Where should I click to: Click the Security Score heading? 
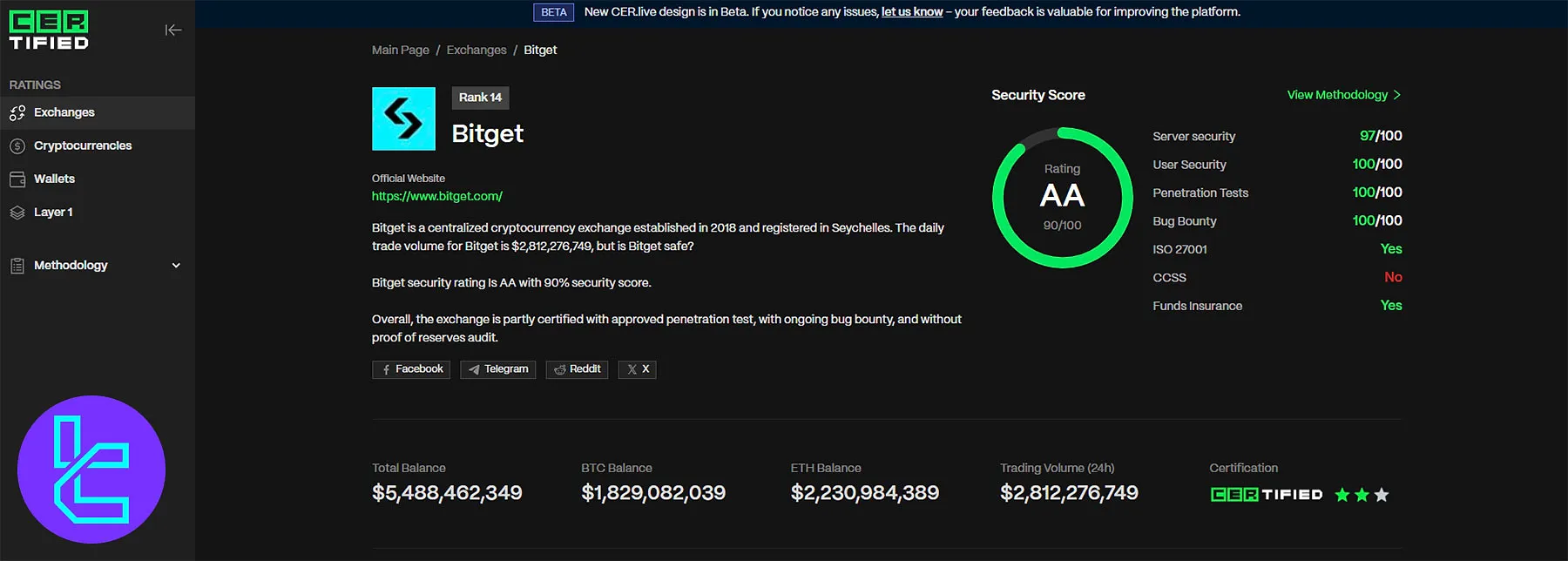1038,96
